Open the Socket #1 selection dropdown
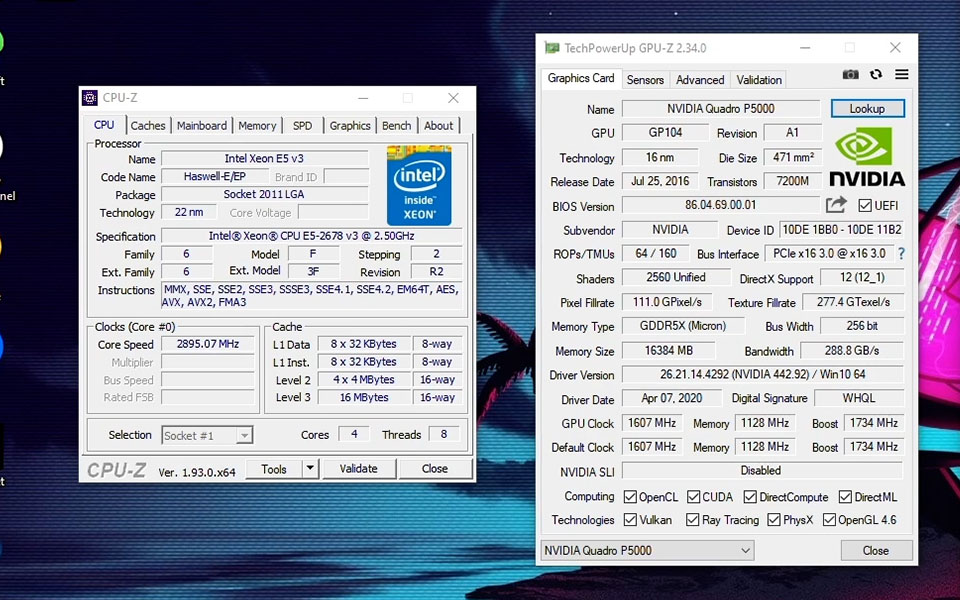Image resolution: width=960 pixels, height=600 pixels. [x=207, y=435]
